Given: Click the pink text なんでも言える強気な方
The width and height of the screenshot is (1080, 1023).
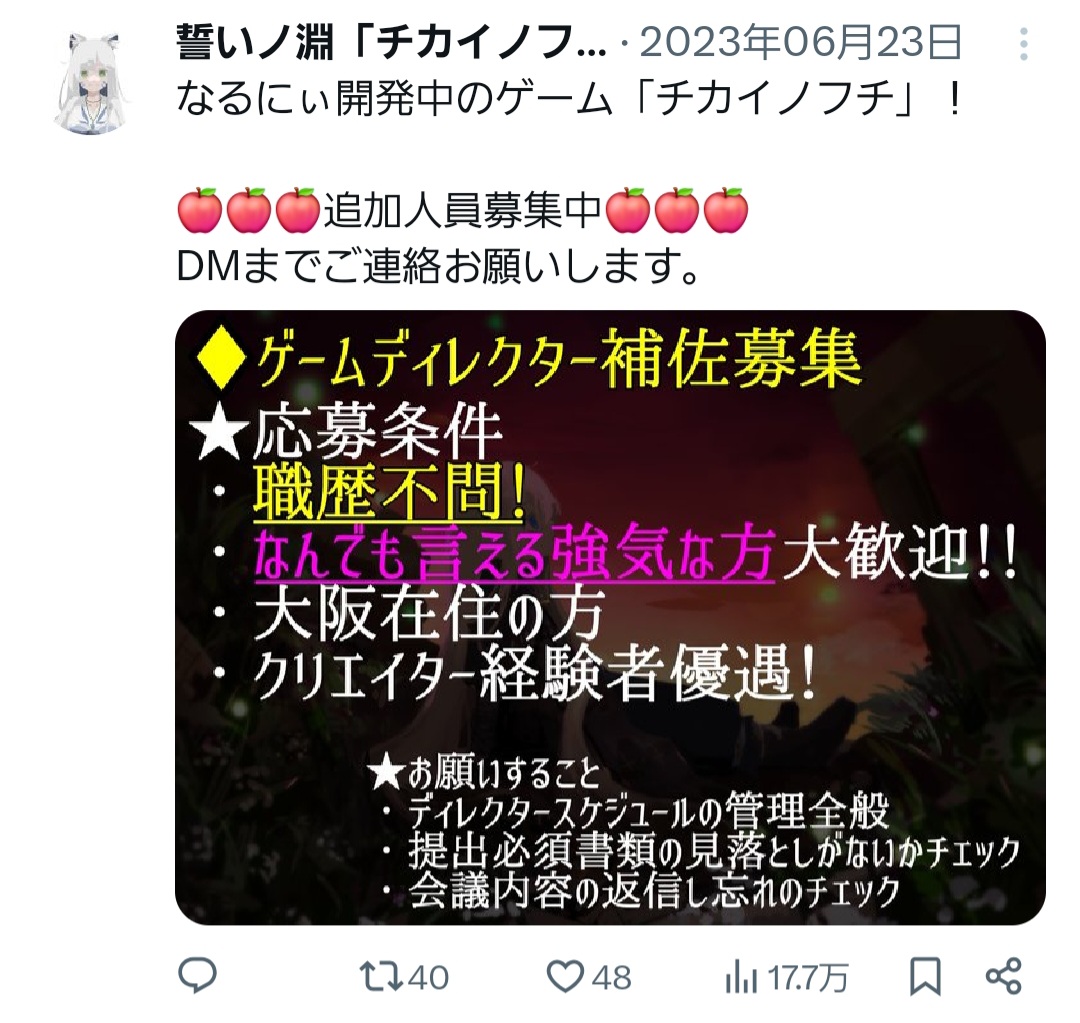Looking at the screenshot, I should click(515, 552).
